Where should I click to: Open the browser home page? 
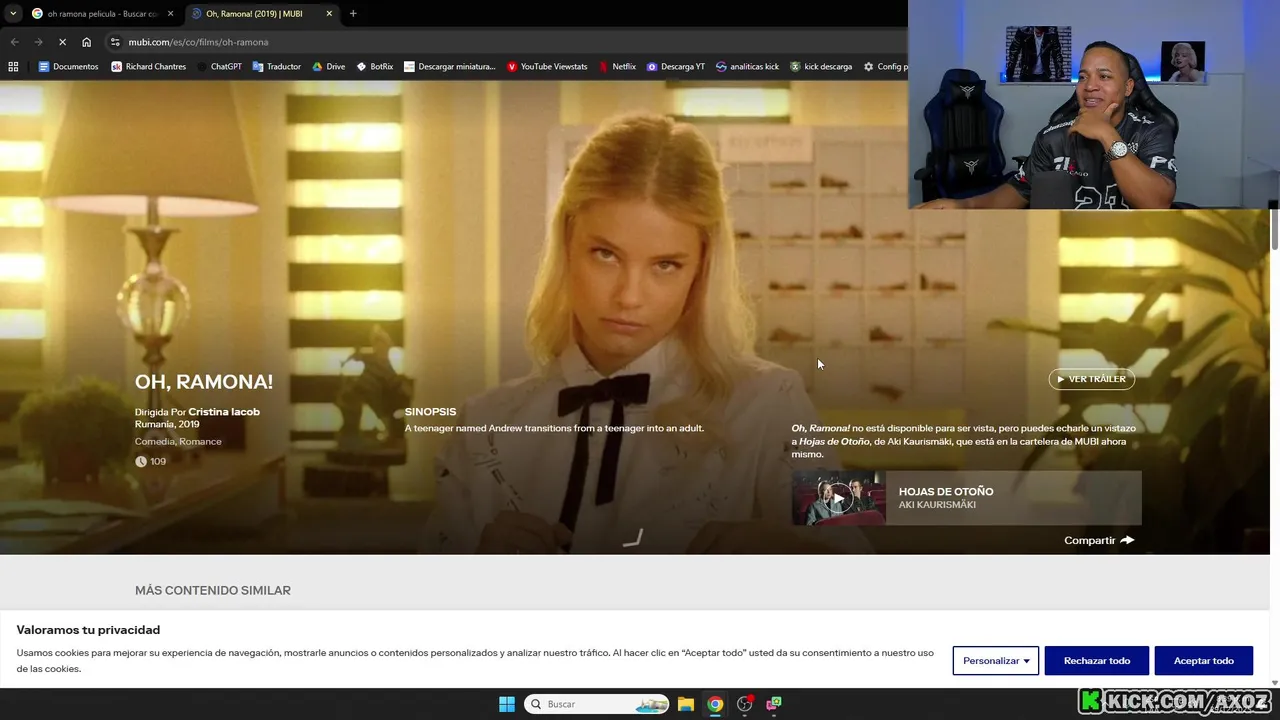(x=86, y=42)
